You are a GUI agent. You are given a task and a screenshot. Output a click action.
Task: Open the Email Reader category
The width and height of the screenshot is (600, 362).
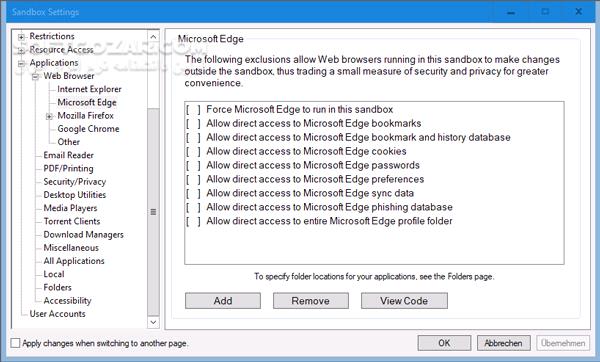tap(68, 155)
